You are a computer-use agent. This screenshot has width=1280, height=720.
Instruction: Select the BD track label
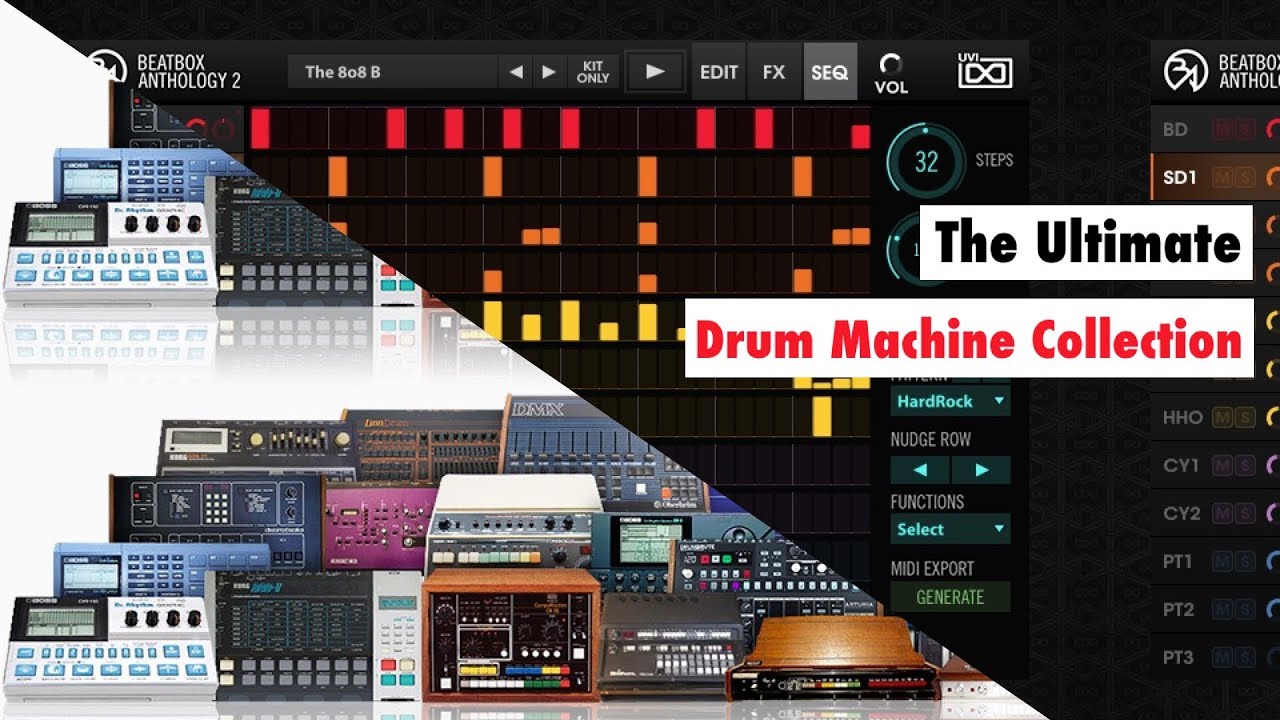tap(1175, 129)
